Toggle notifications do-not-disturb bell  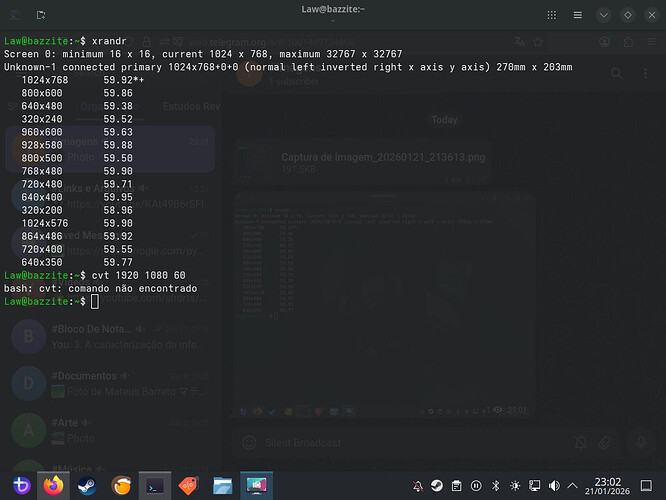click(418, 485)
